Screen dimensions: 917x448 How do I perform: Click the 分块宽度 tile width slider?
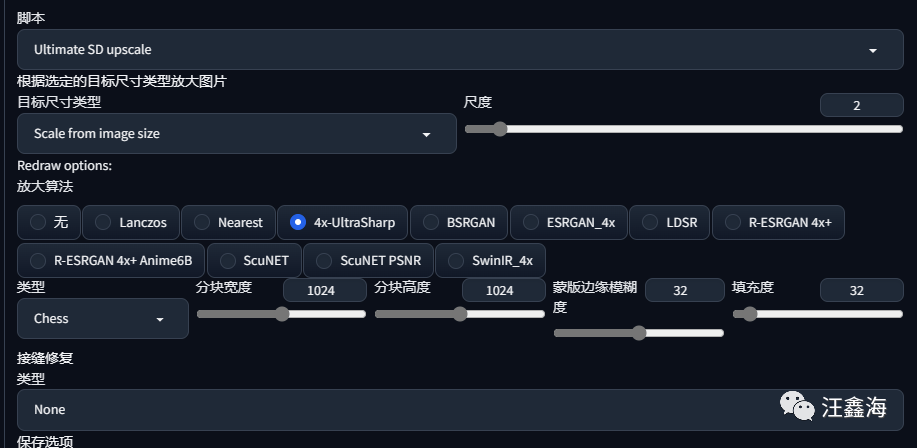click(281, 314)
